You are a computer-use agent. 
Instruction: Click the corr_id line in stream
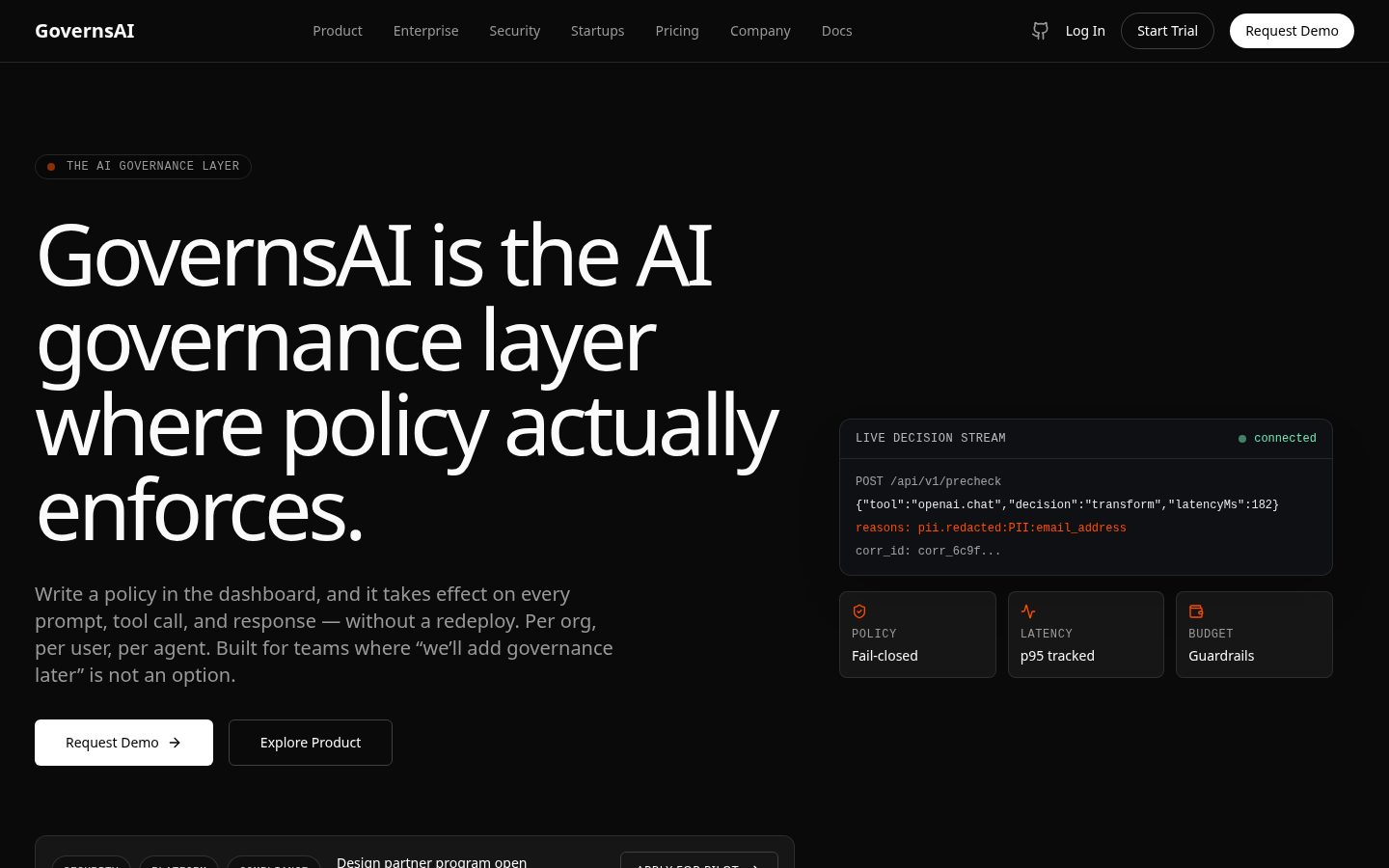coord(928,551)
